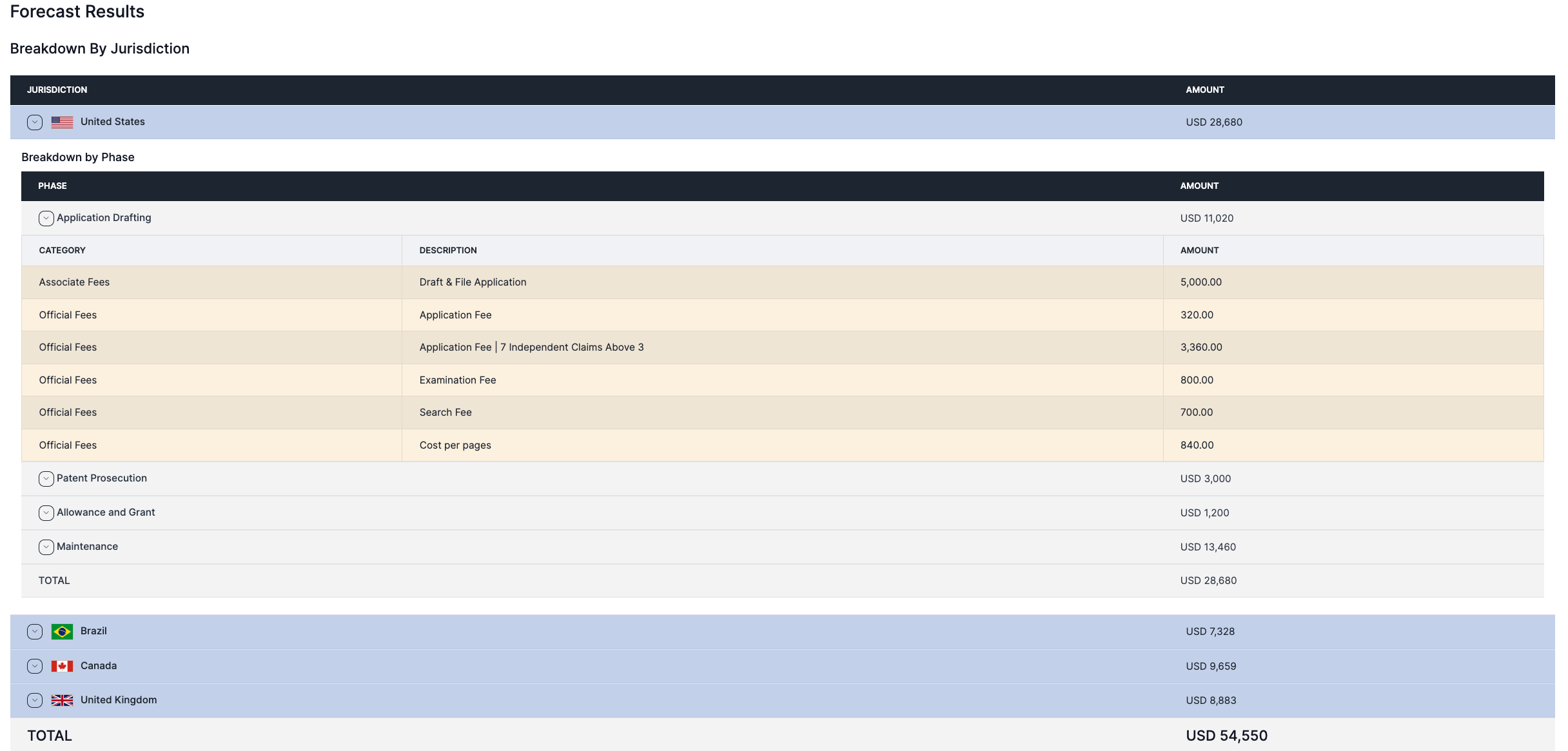
Task: Click the Cost per pages description
Action: (x=455, y=445)
